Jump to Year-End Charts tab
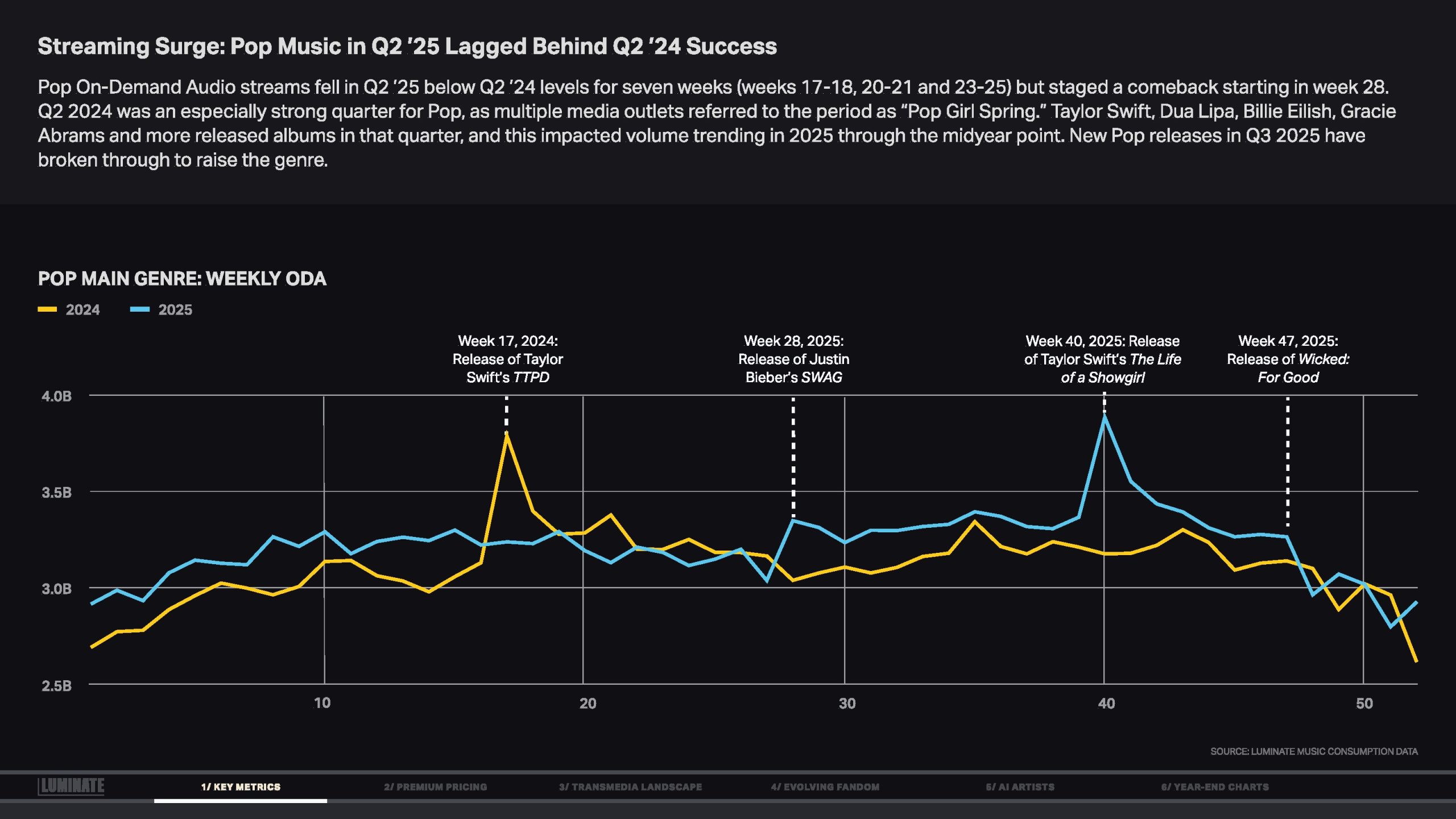 1215,787
